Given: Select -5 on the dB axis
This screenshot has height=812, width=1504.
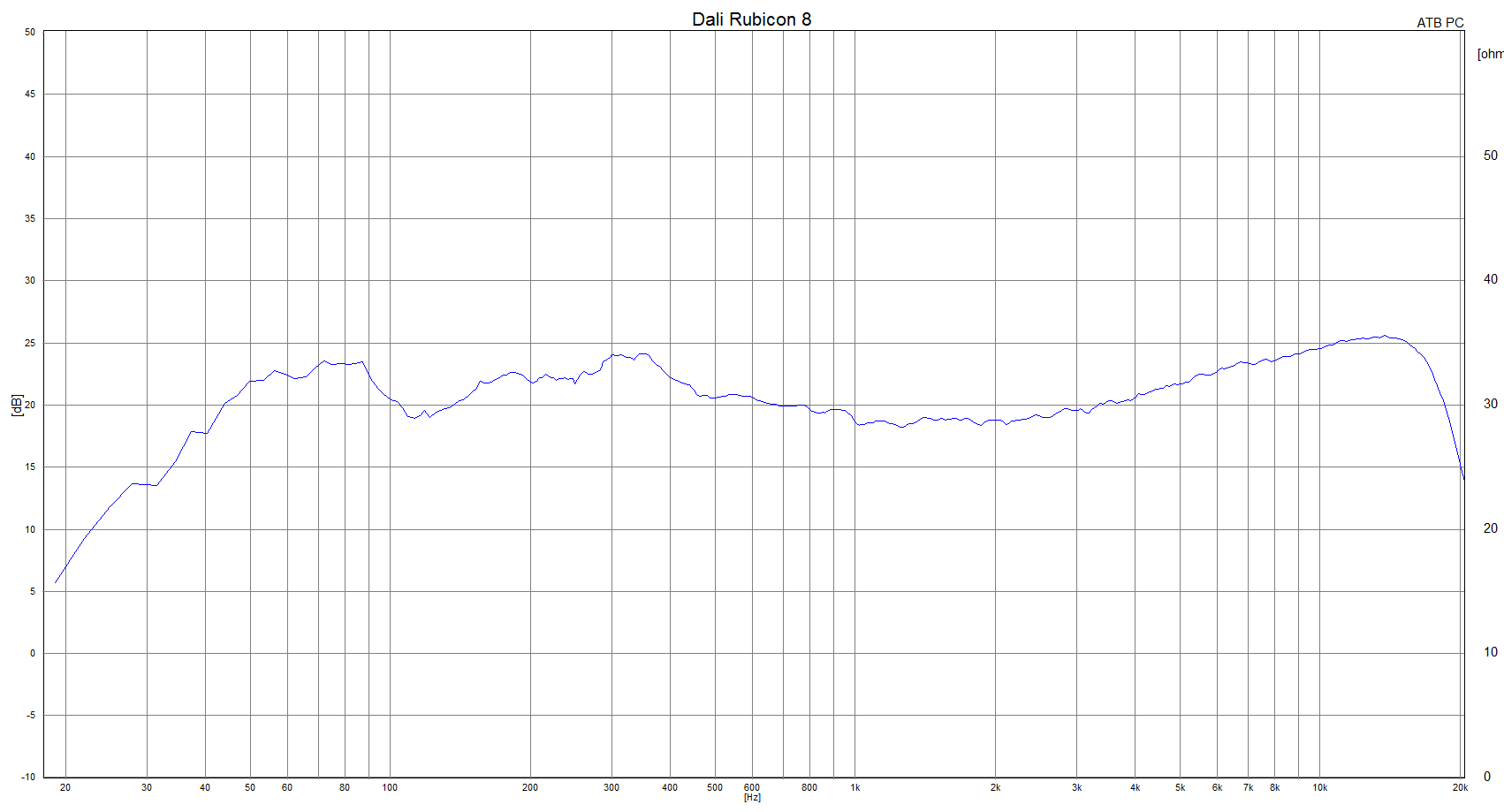Looking at the screenshot, I should [31, 715].
